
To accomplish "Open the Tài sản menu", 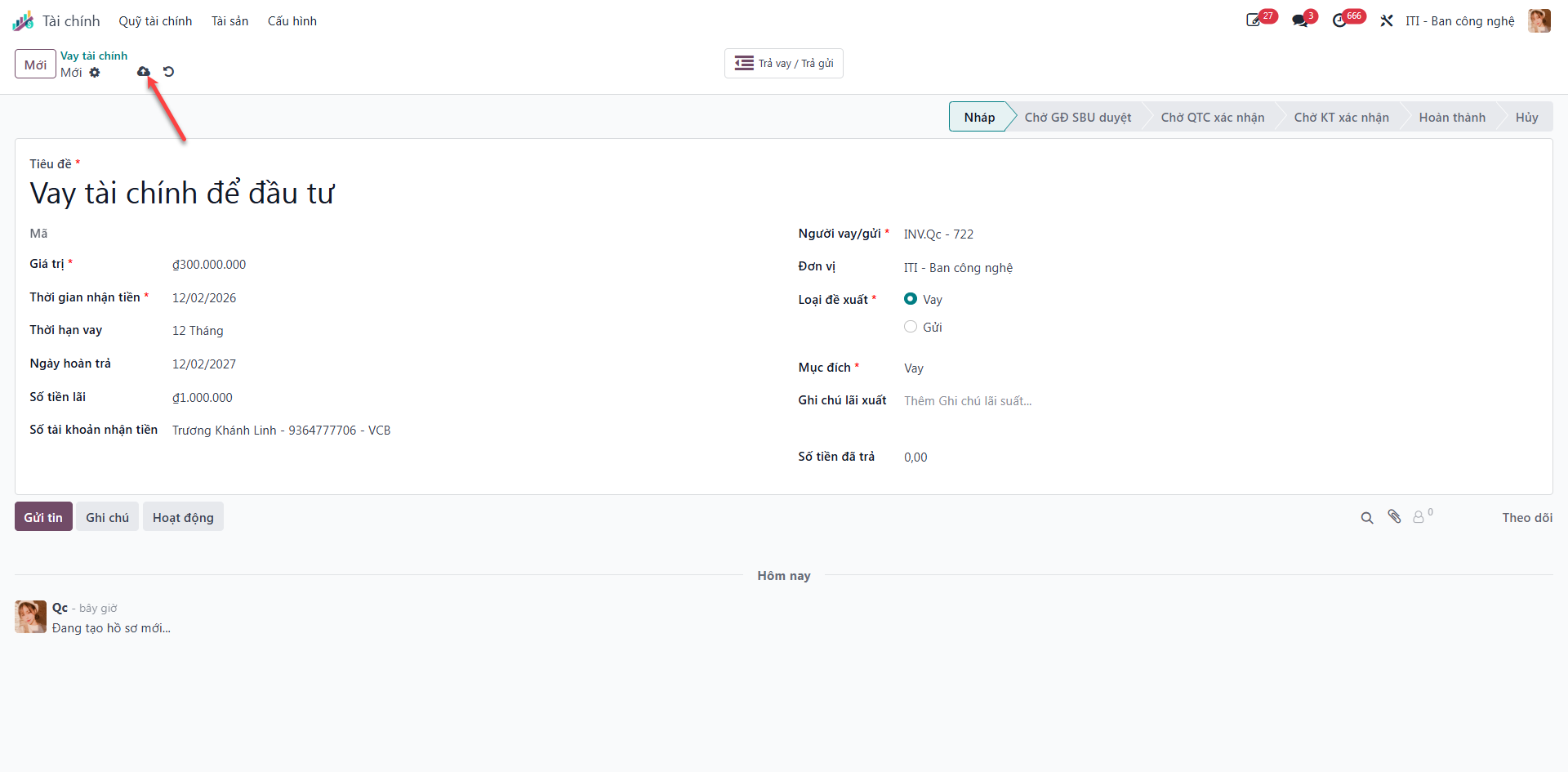I will click(x=229, y=21).
